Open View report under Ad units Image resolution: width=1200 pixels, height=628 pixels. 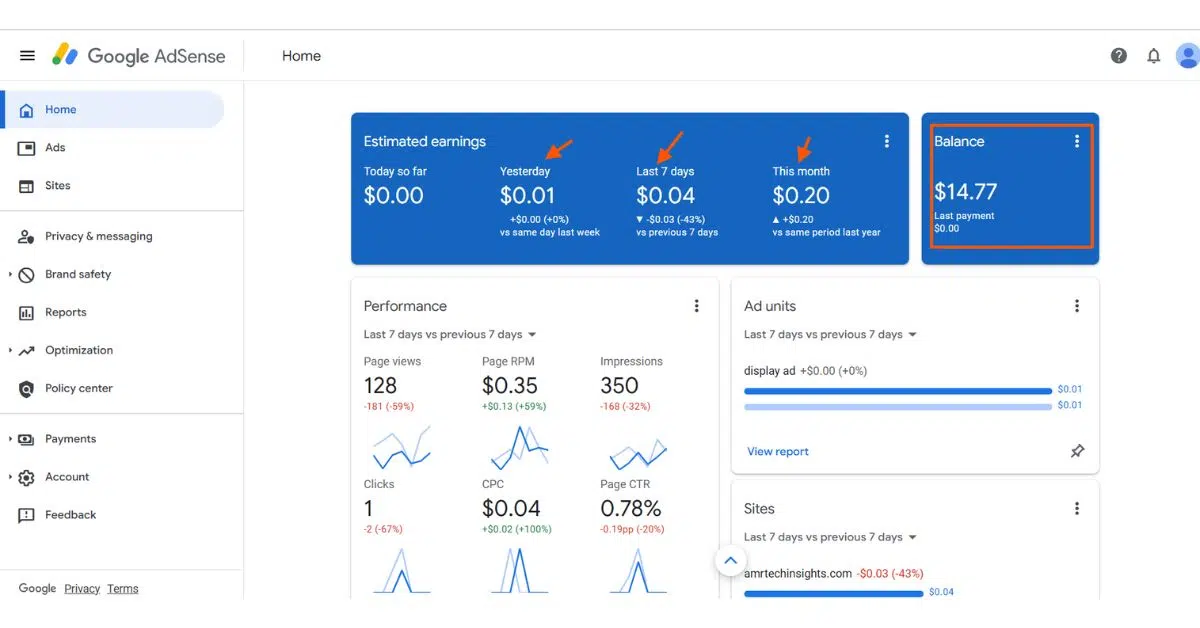[777, 451]
